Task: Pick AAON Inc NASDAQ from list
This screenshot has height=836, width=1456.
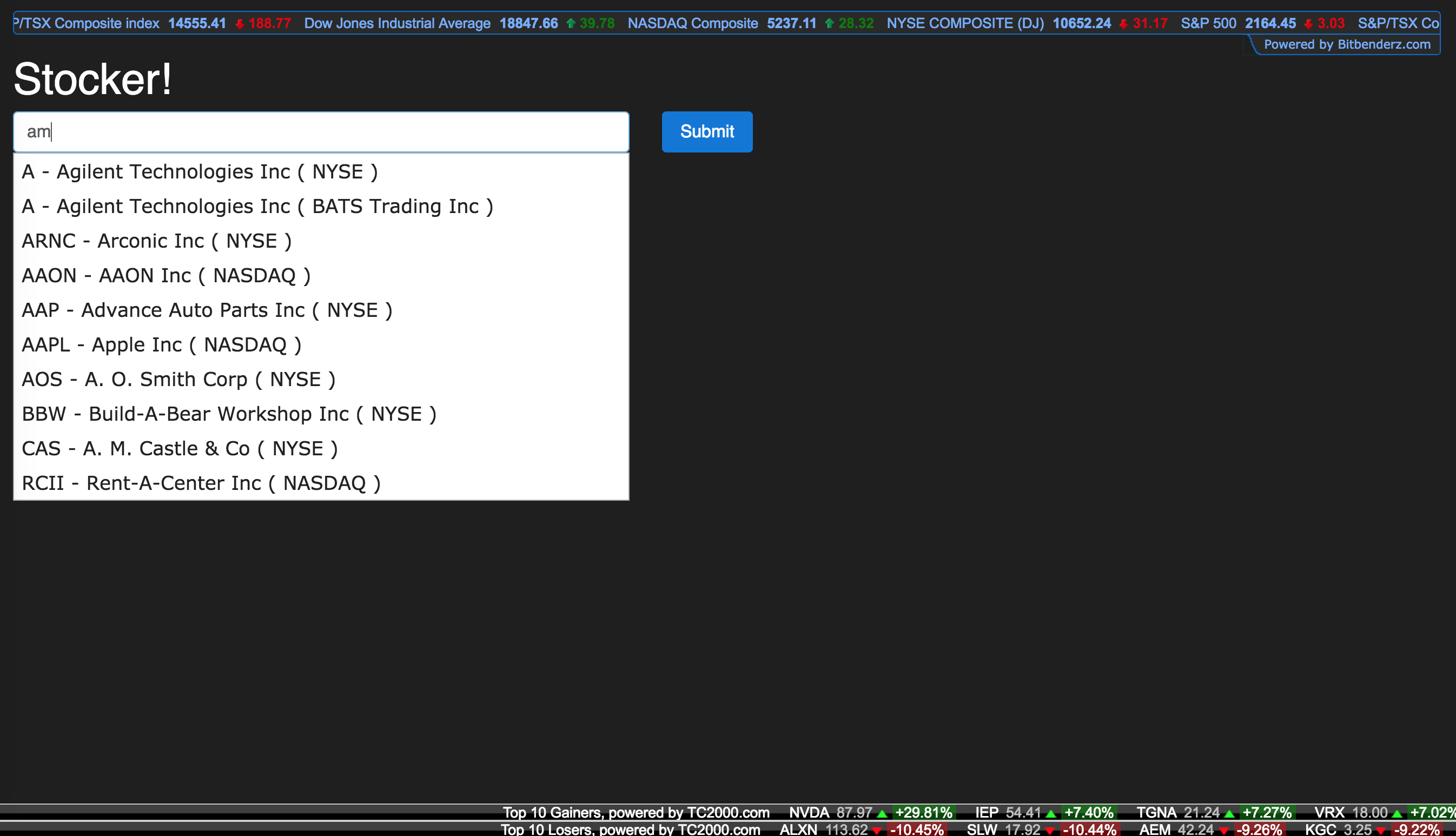Action: point(166,276)
